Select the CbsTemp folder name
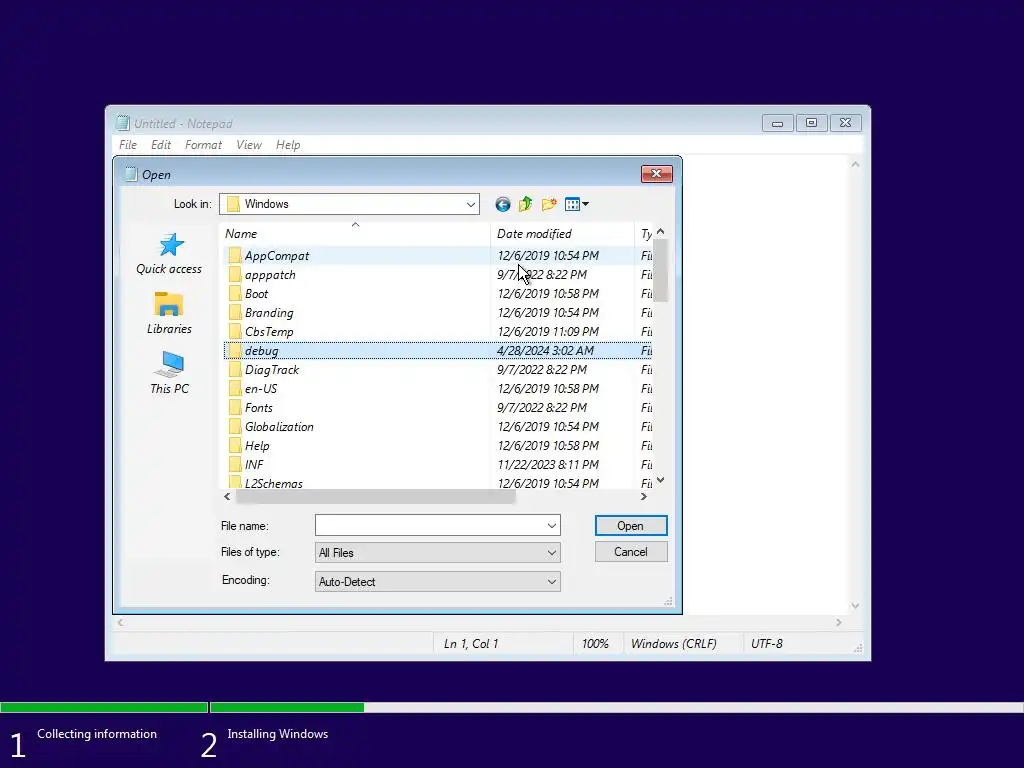 click(x=269, y=332)
